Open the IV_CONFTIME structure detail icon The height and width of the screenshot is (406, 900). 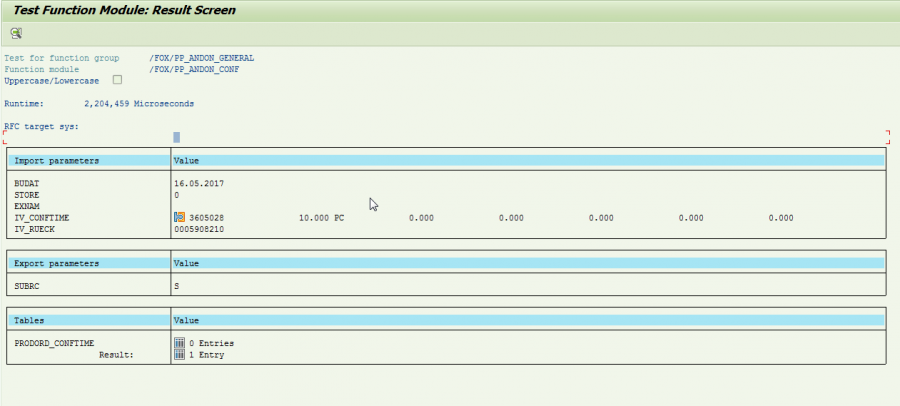[x=180, y=217]
